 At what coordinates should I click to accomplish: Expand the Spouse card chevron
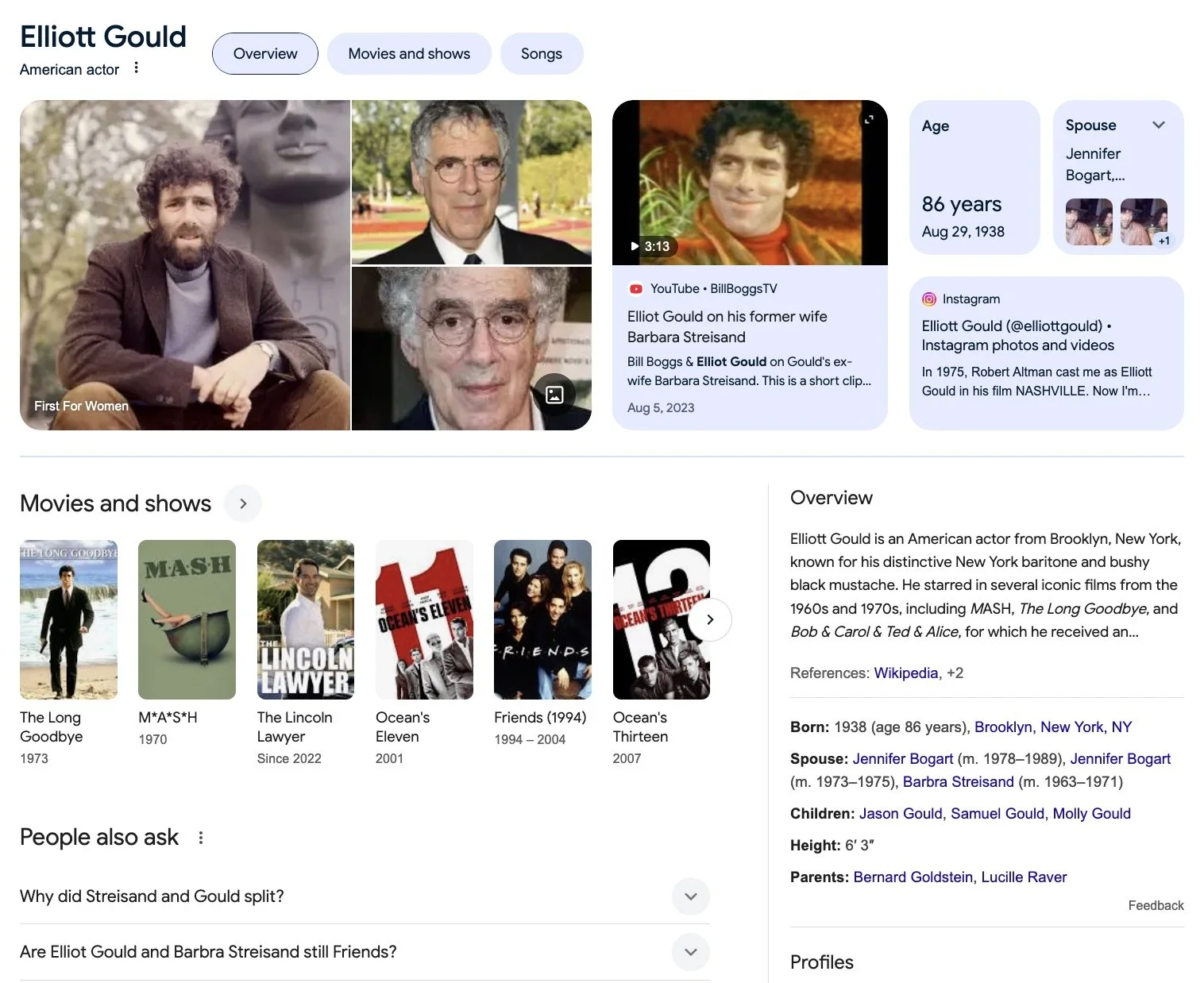[1159, 125]
